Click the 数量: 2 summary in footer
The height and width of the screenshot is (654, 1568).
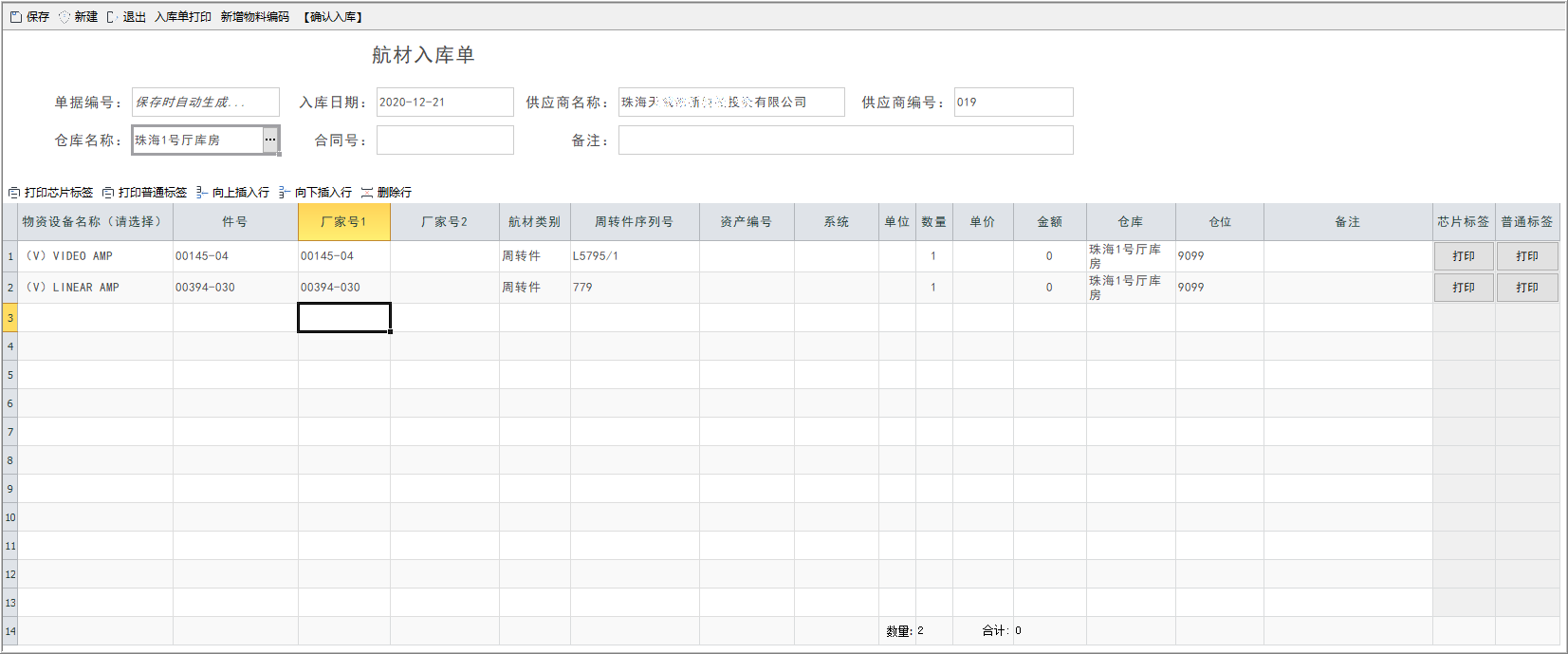[x=905, y=630]
